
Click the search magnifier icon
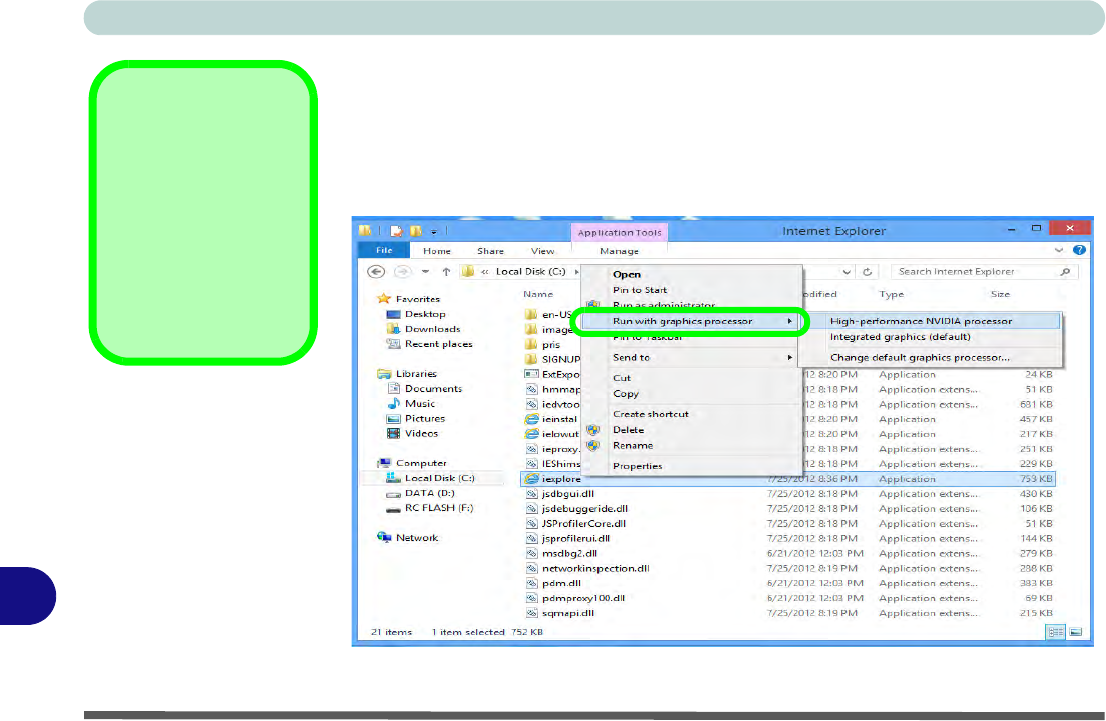point(1065,272)
